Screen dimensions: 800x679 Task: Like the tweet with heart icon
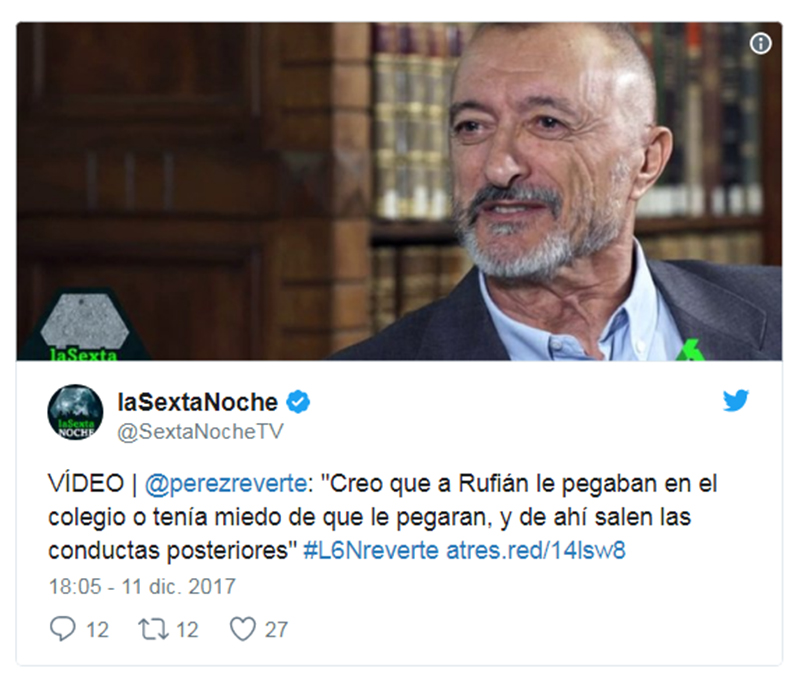click(x=243, y=629)
